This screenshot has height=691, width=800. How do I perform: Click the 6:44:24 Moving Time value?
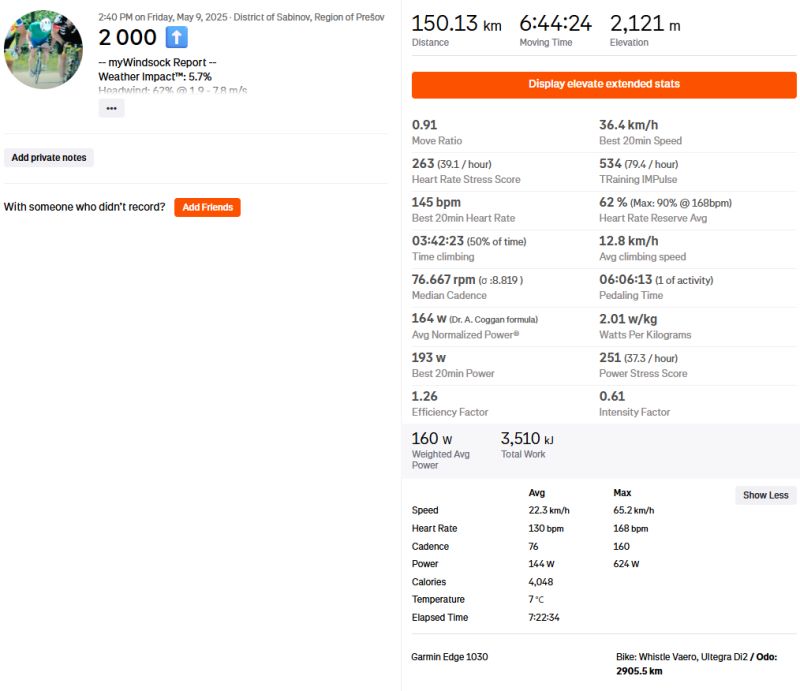(x=556, y=23)
